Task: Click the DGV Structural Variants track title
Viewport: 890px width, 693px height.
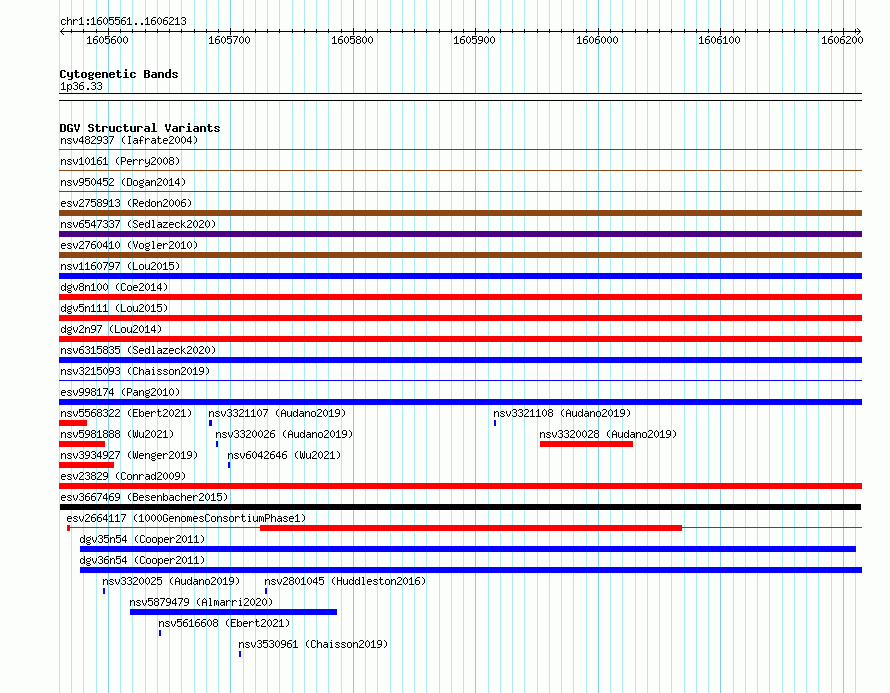Action: 140,128
